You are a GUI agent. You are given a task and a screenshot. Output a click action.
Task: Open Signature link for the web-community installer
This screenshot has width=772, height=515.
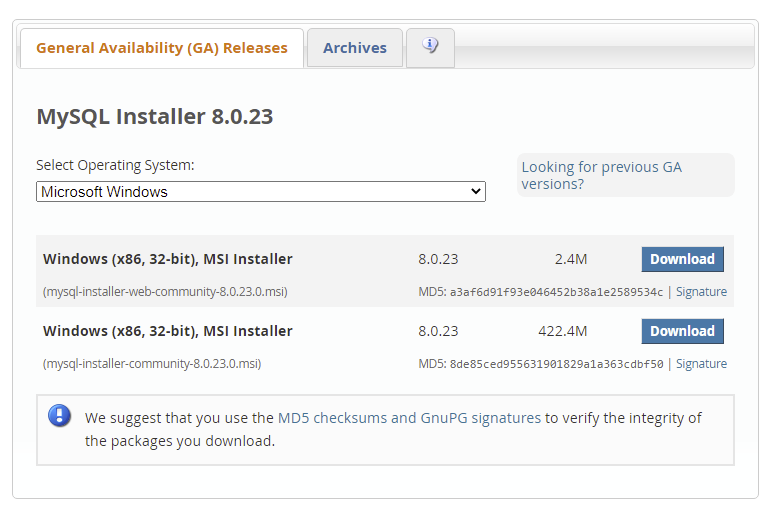(701, 292)
